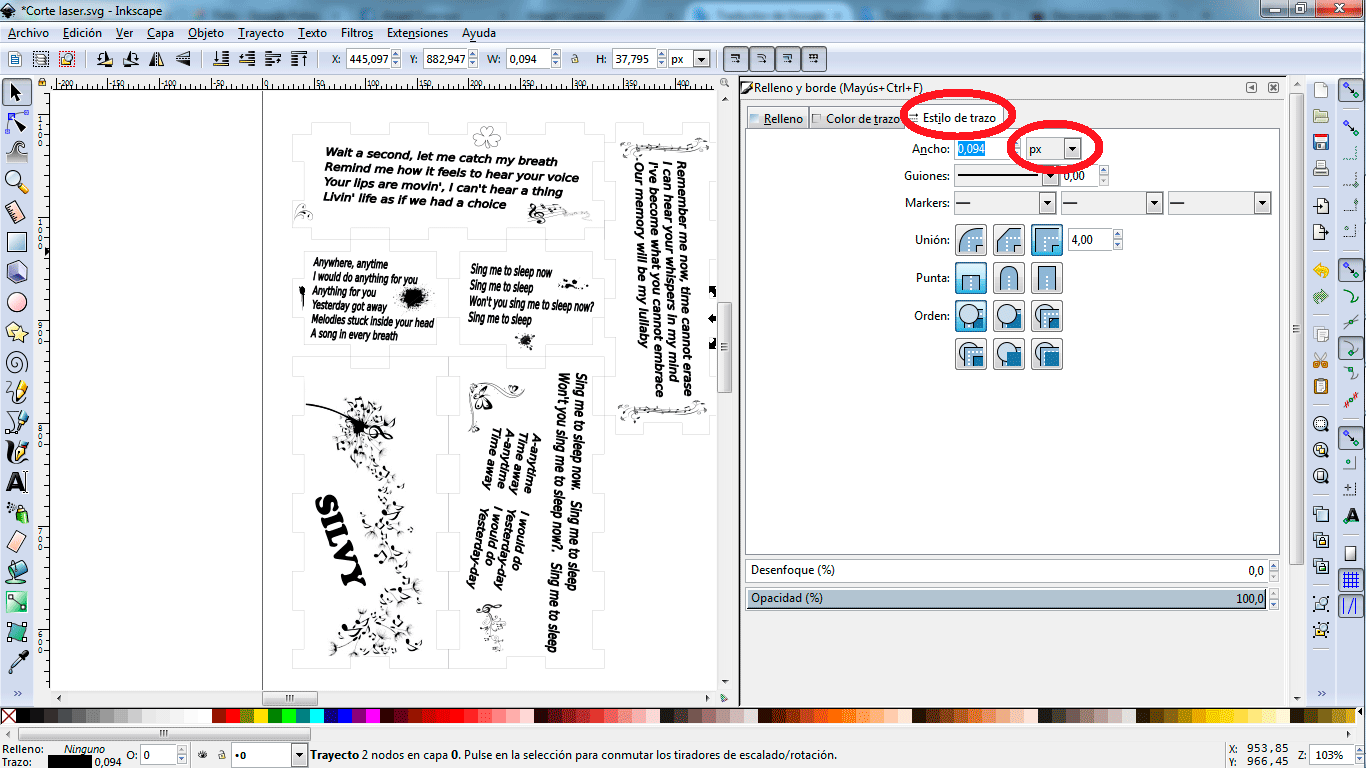The width and height of the screenshot is (1366, 768).
Task: Select the Zoom magnifier tool
Action: pos(16,182)
